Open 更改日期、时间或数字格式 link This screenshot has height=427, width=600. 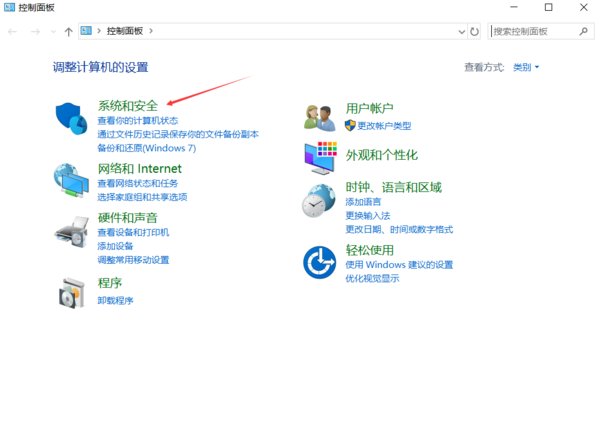coord(399,229)
